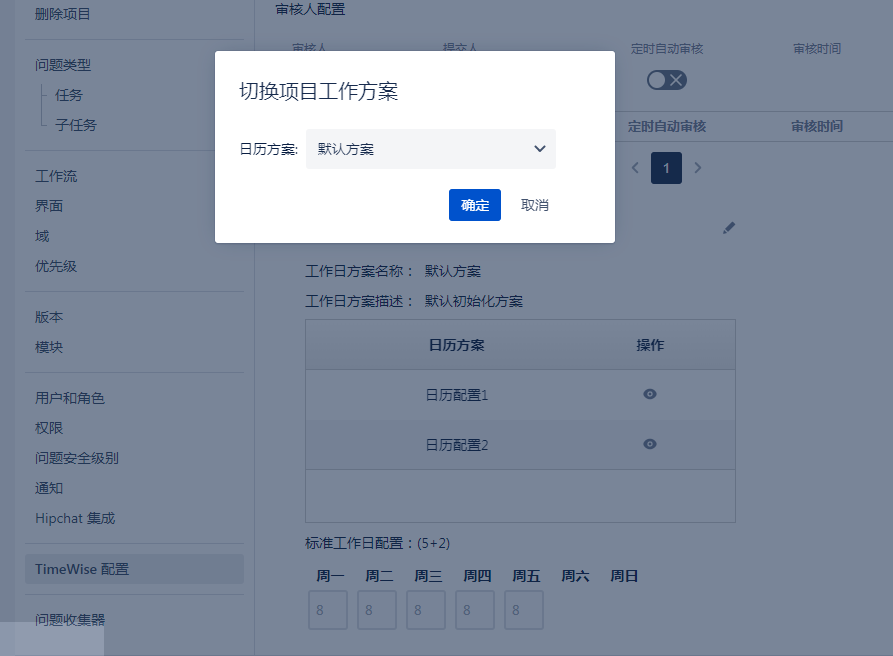Viewport: 893px width, 656px height.
Task: Go to next page with right chevron
Action: [x=698, y=168]
